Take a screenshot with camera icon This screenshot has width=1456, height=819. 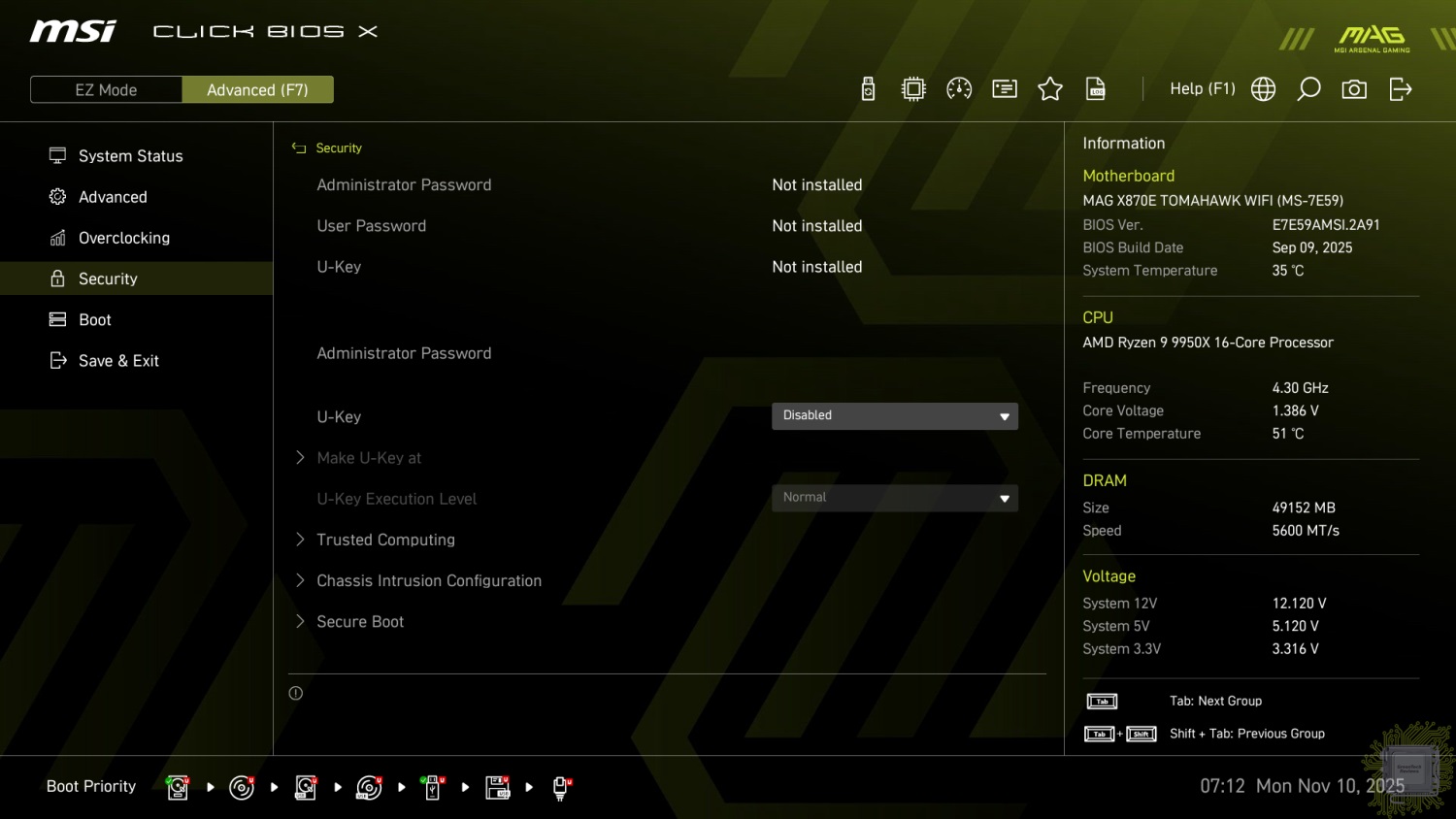[x=1354, y=89]
